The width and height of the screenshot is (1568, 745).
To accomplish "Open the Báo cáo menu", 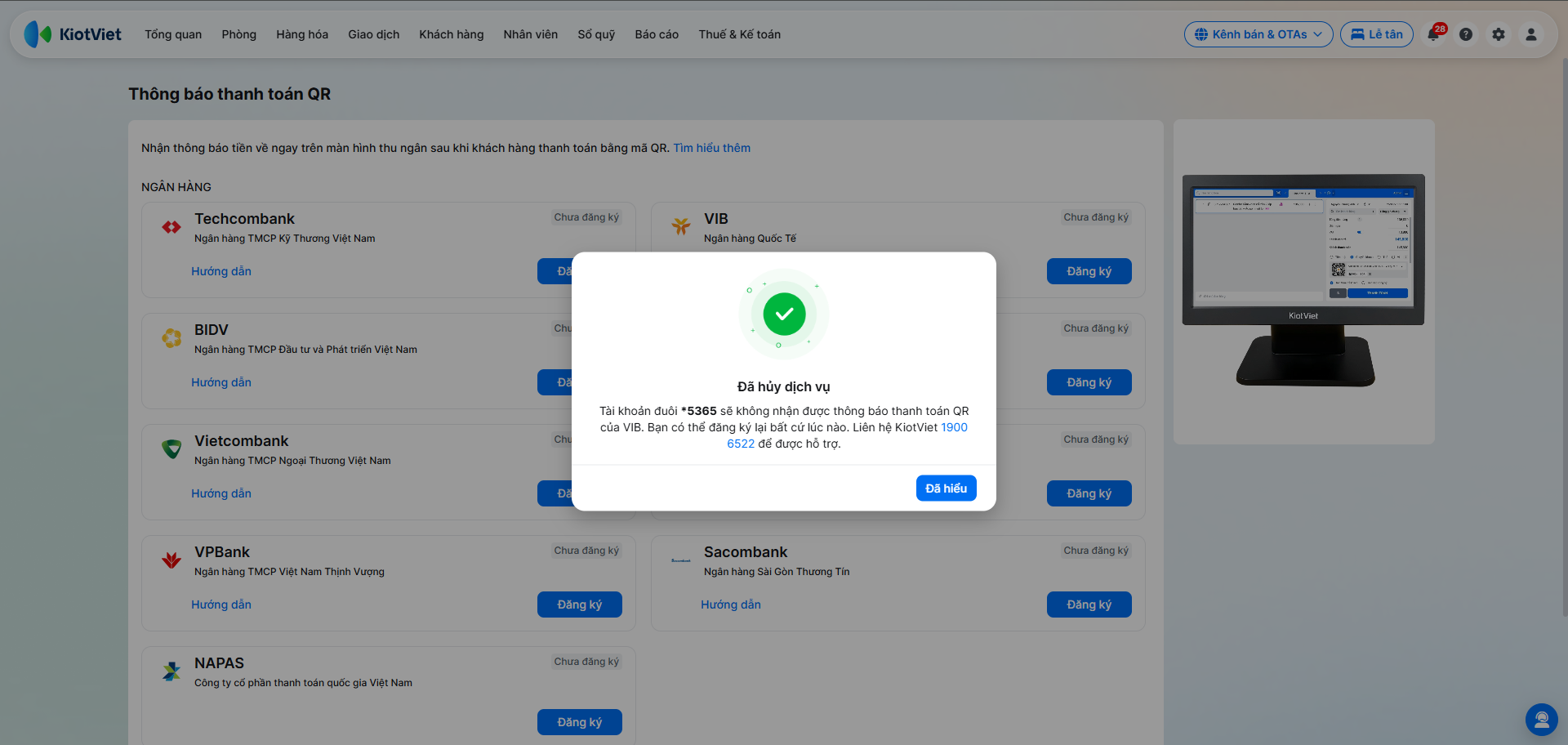I will [x=657, y=34].
